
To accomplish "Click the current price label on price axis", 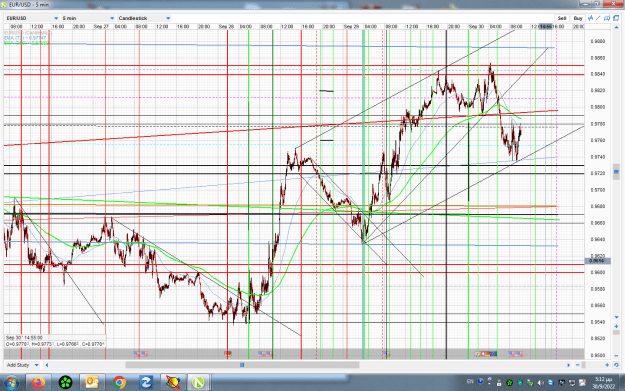I will tap(597, 261).
